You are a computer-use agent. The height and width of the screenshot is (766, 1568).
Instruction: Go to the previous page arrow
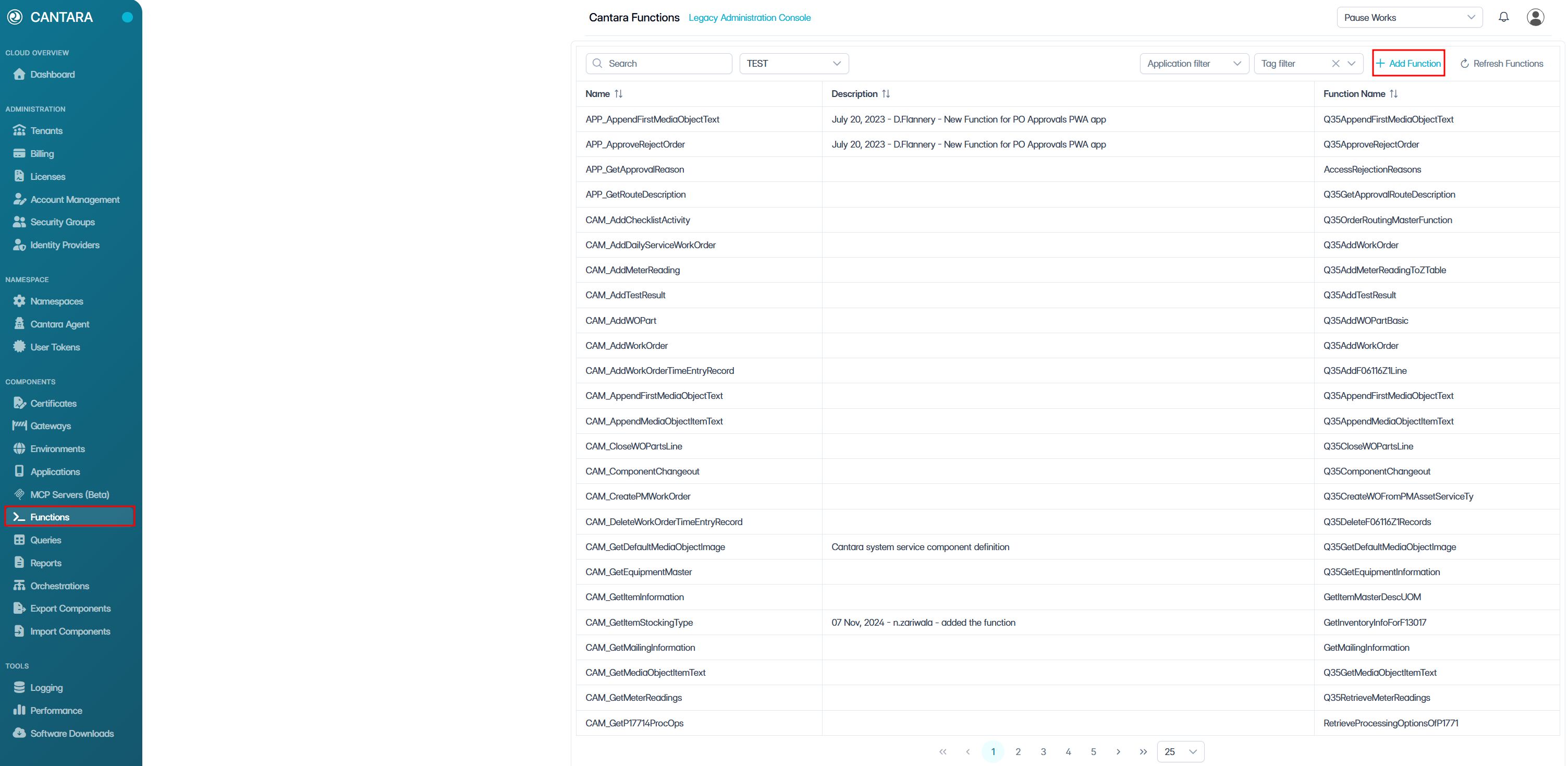(967, 751)
